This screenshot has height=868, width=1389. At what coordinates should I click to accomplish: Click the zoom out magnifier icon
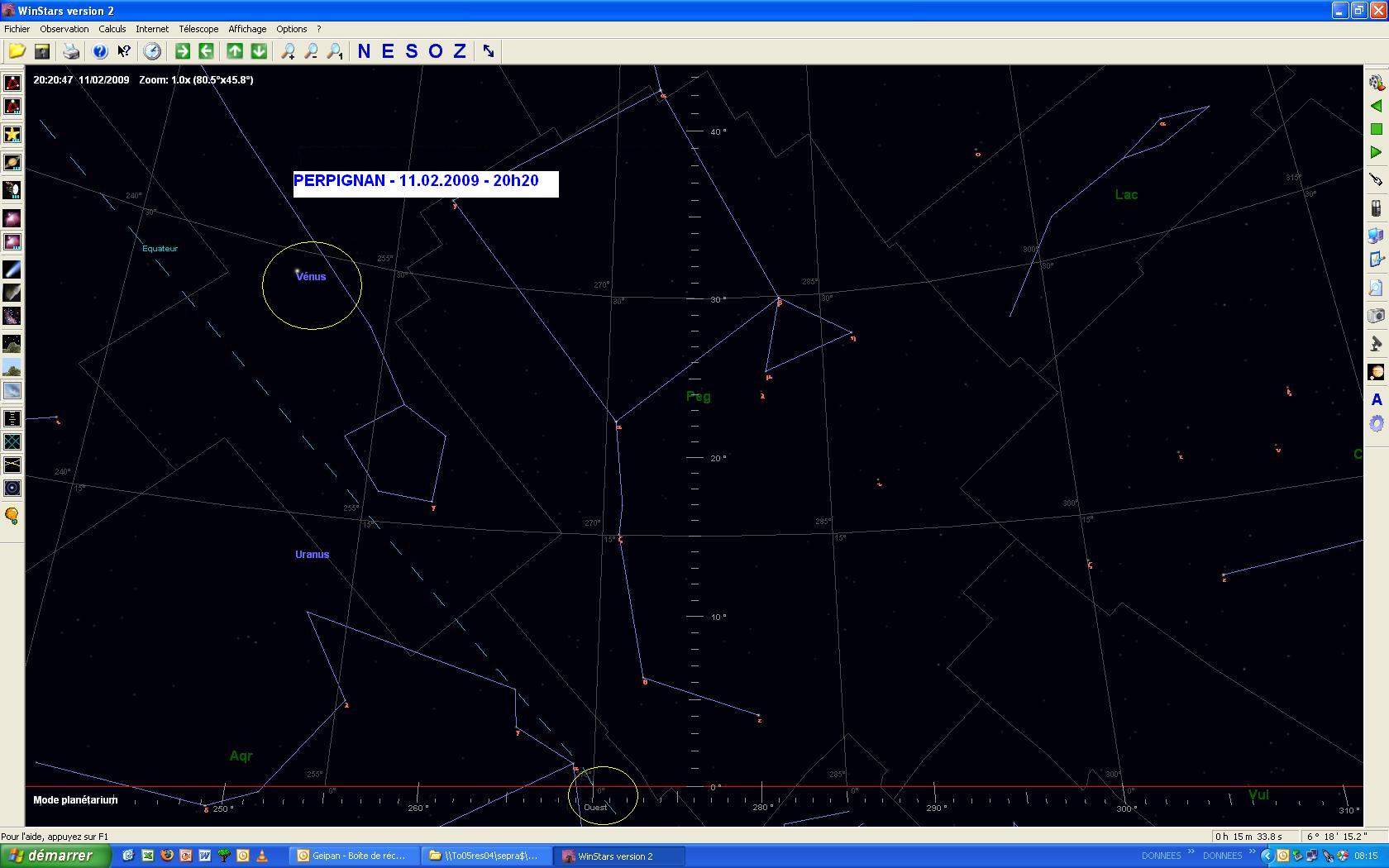pyautogui.click(x=311, y=51)
